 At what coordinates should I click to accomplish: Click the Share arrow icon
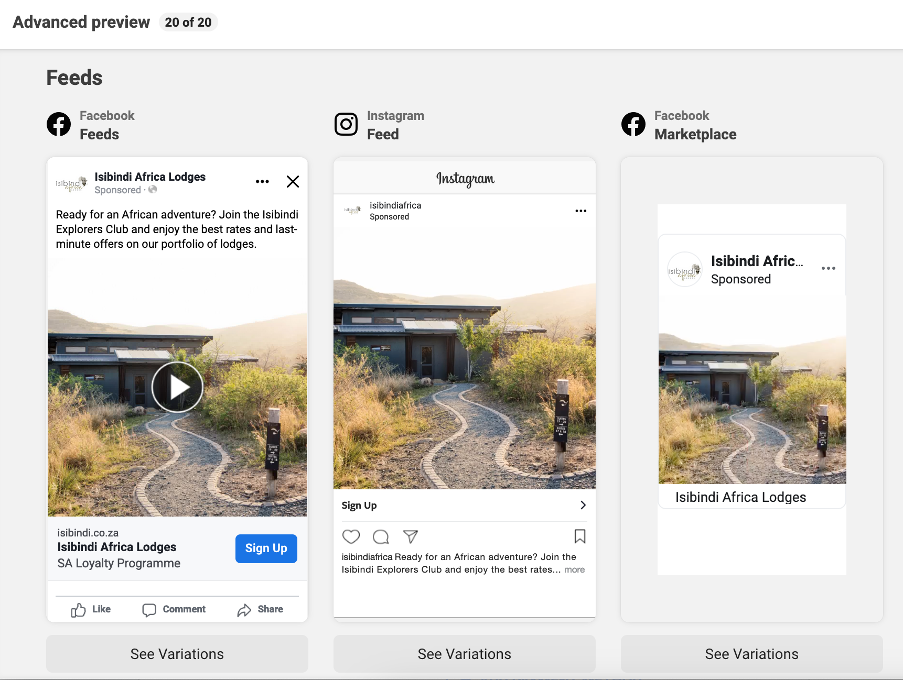tap(244, 610)
